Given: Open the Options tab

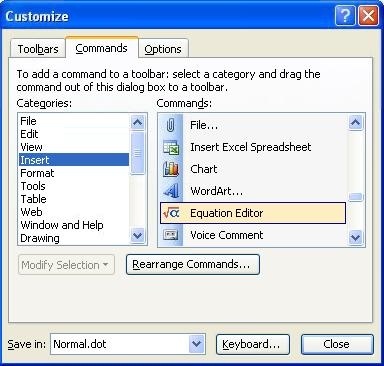Looking at the screenshot, I should click(163, 49).
